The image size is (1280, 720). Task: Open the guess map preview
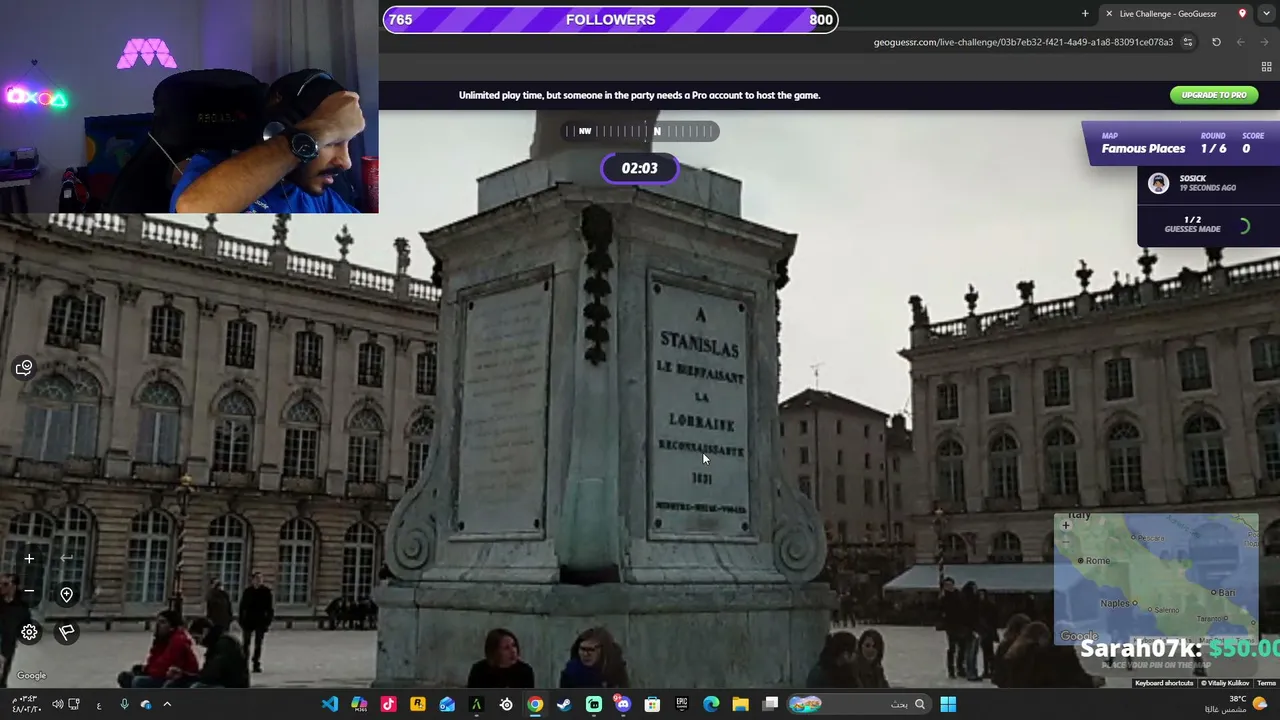click(1156, 579)
